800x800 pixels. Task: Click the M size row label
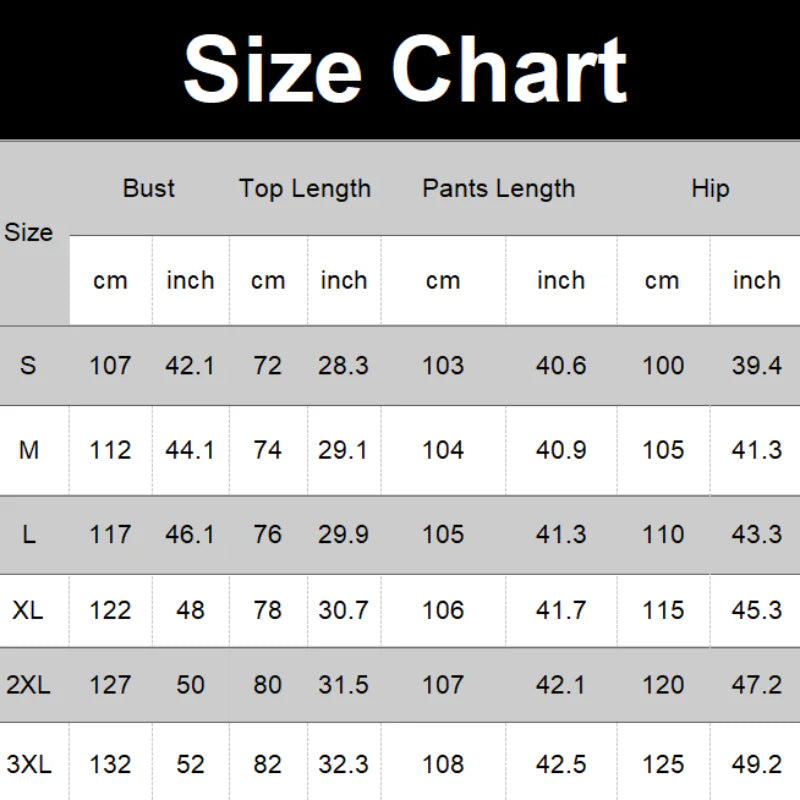pos(29,451)
